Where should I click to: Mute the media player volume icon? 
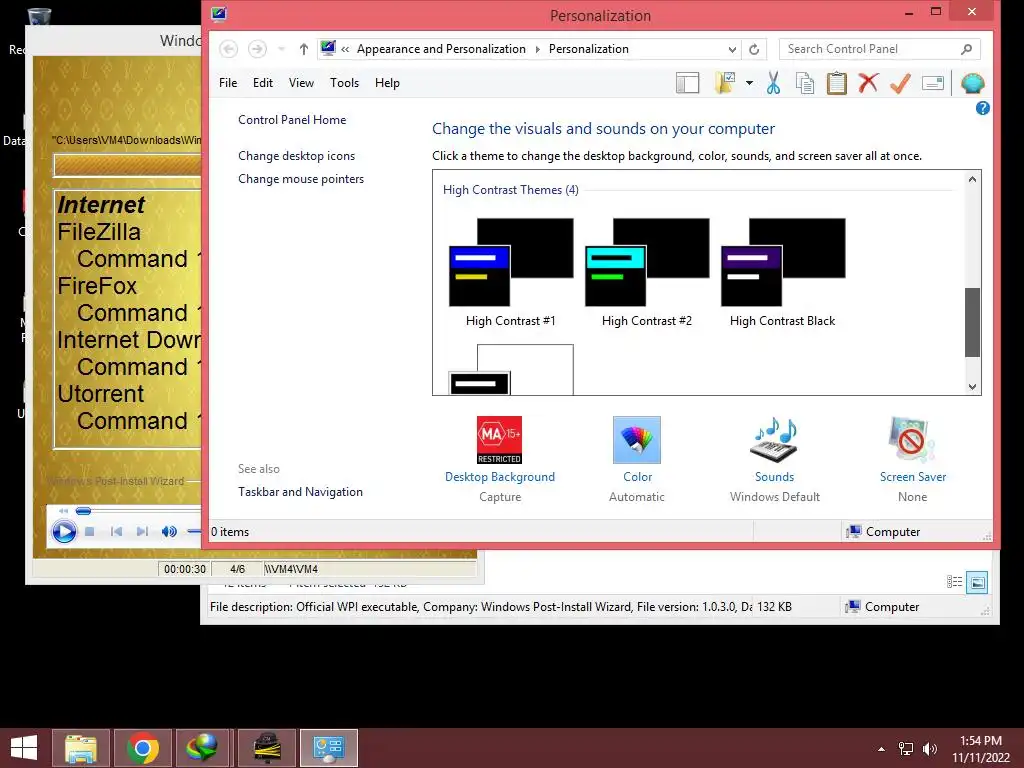pos(168,532)
